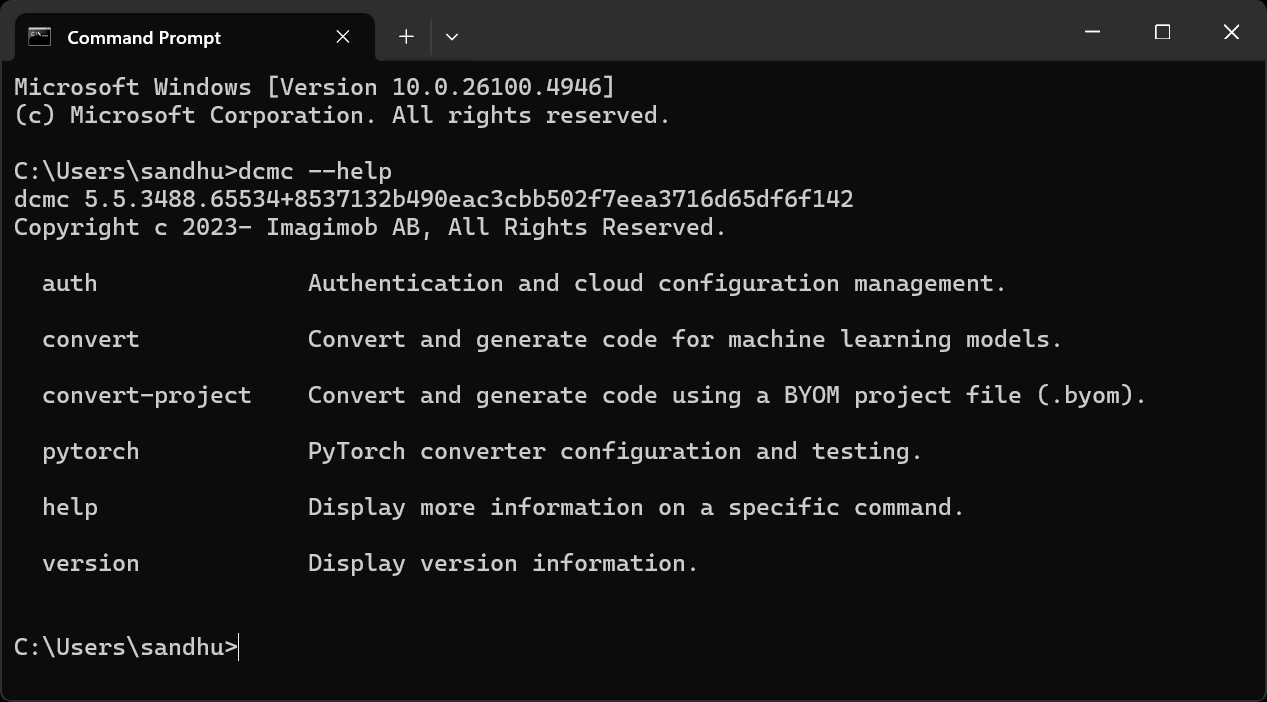Click on the 'pytorch' command text
Image resolution: width=1267 pixels, height=702 pixels.
[91, 451]
